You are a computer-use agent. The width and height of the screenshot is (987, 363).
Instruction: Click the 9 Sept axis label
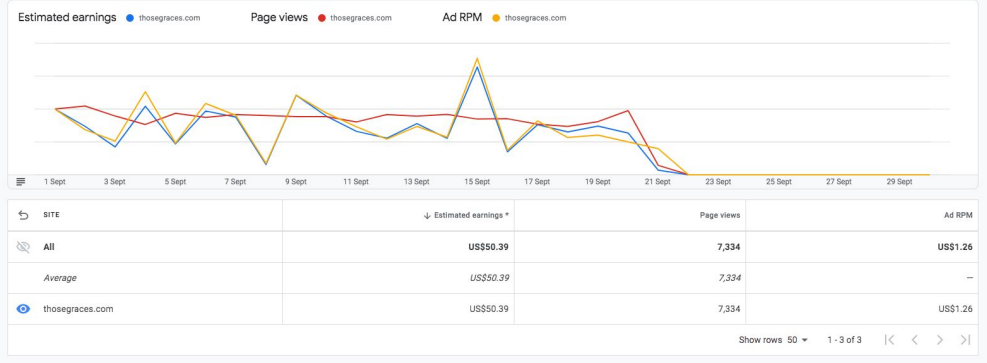point(296,182)
